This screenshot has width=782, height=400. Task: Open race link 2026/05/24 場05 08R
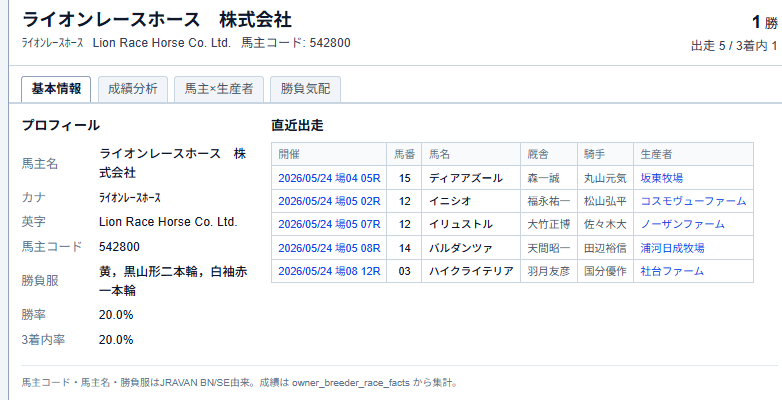pyautogui.click(x=329, y=248)
